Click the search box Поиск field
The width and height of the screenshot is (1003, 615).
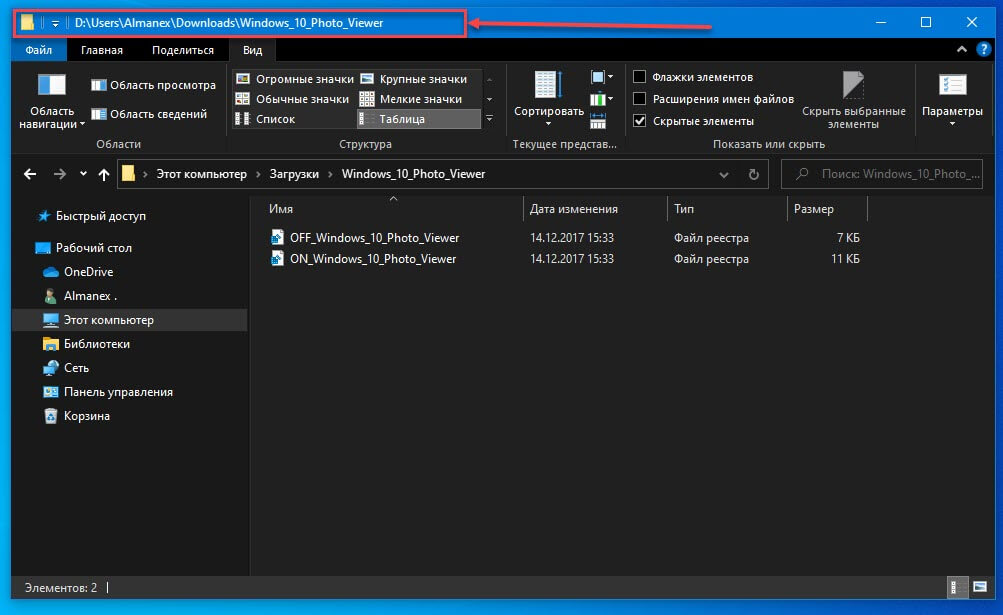point(881,174)
